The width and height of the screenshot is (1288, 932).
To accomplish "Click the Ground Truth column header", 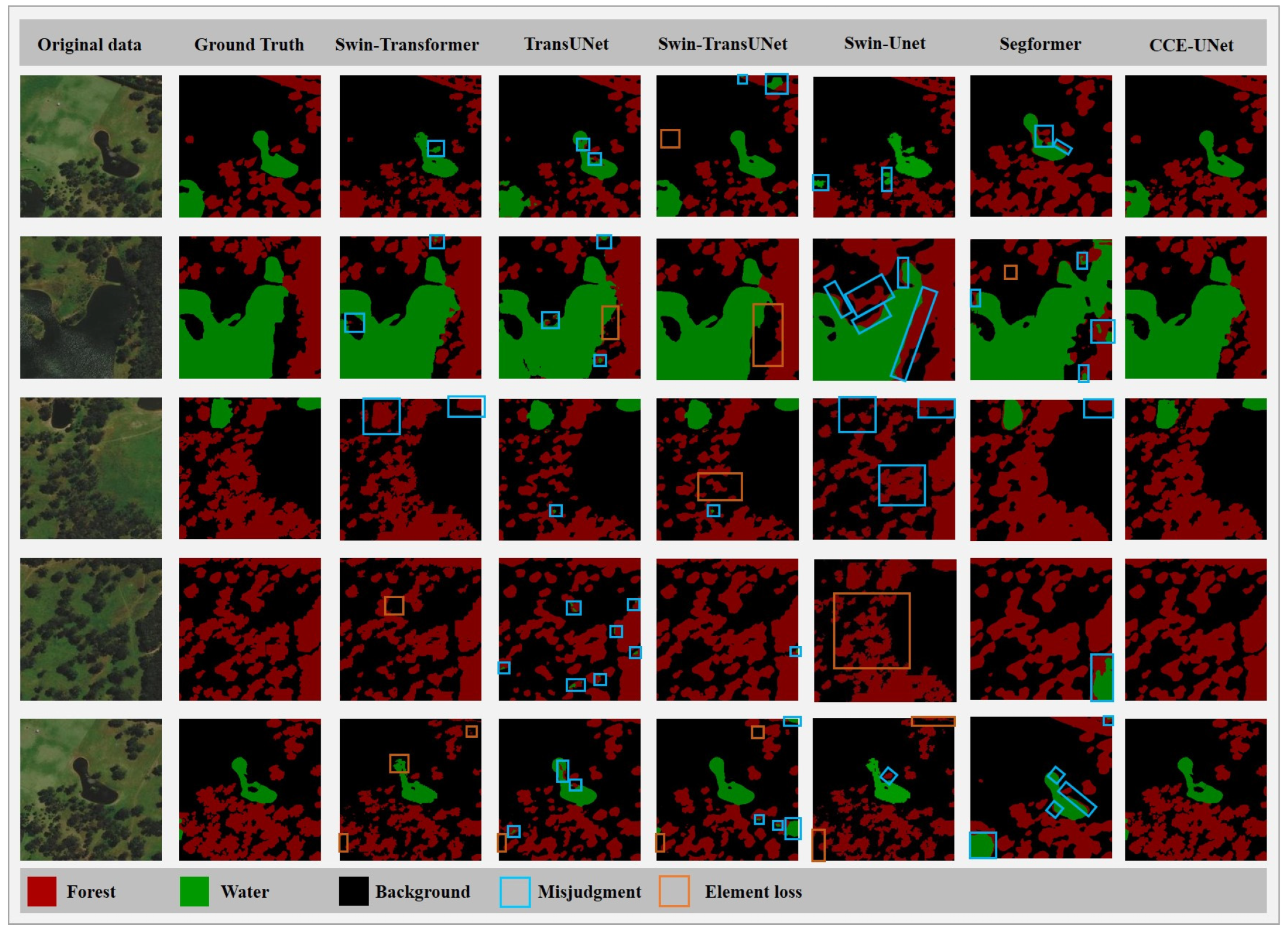I will point(249,44).
